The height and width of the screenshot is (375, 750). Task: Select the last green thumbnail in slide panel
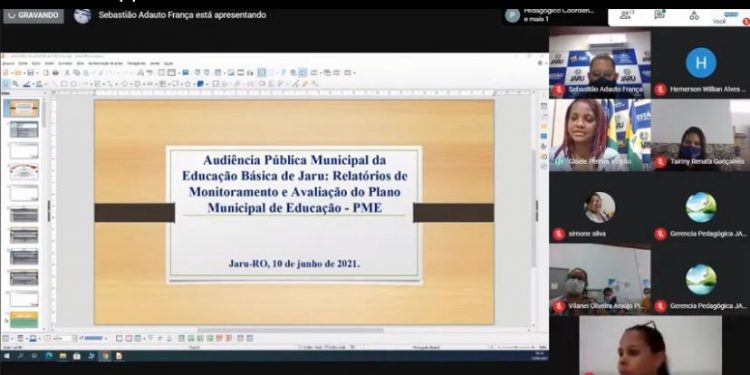24,320
